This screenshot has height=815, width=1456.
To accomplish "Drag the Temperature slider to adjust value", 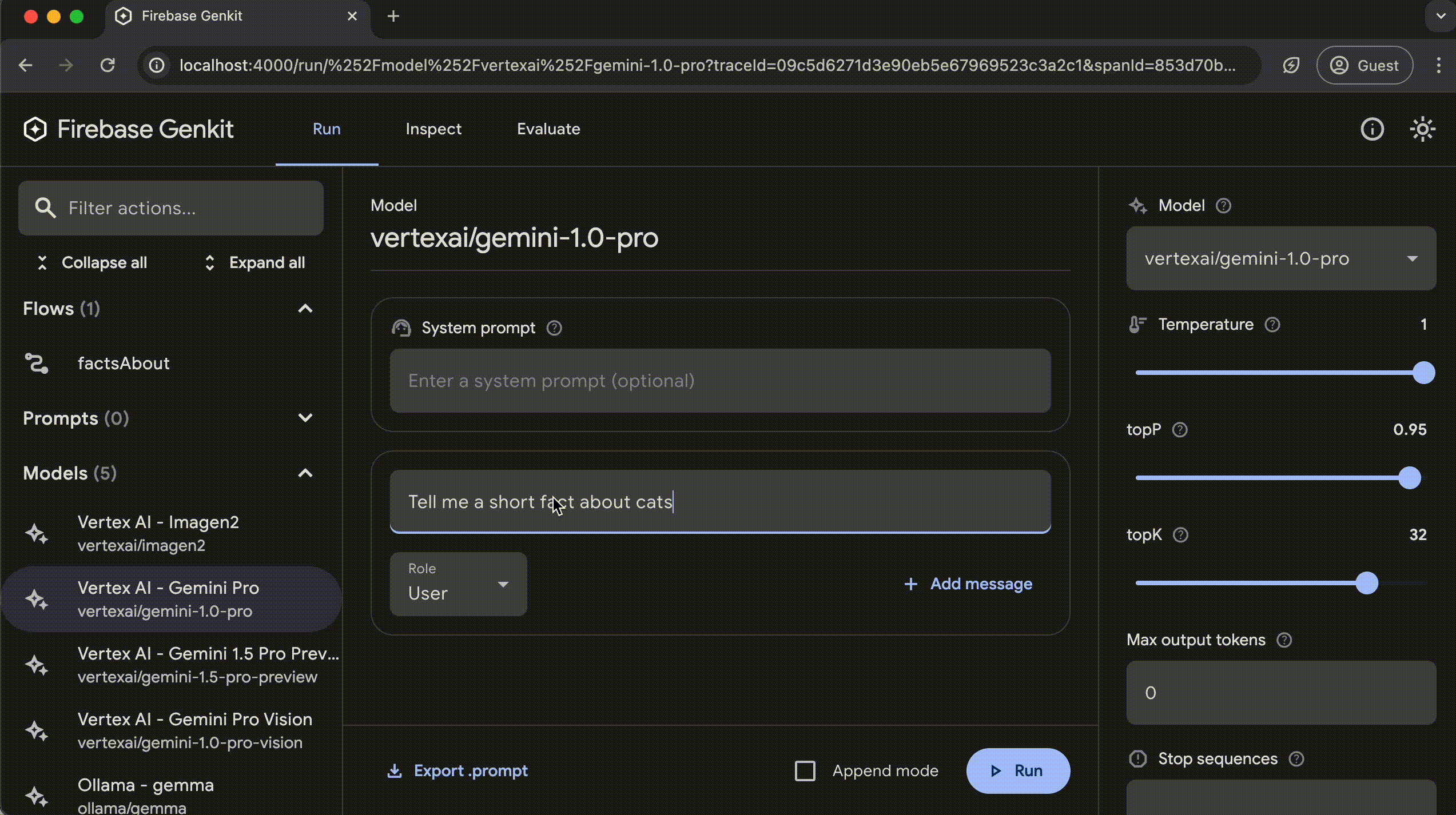I will click(x=1423, y=372).
